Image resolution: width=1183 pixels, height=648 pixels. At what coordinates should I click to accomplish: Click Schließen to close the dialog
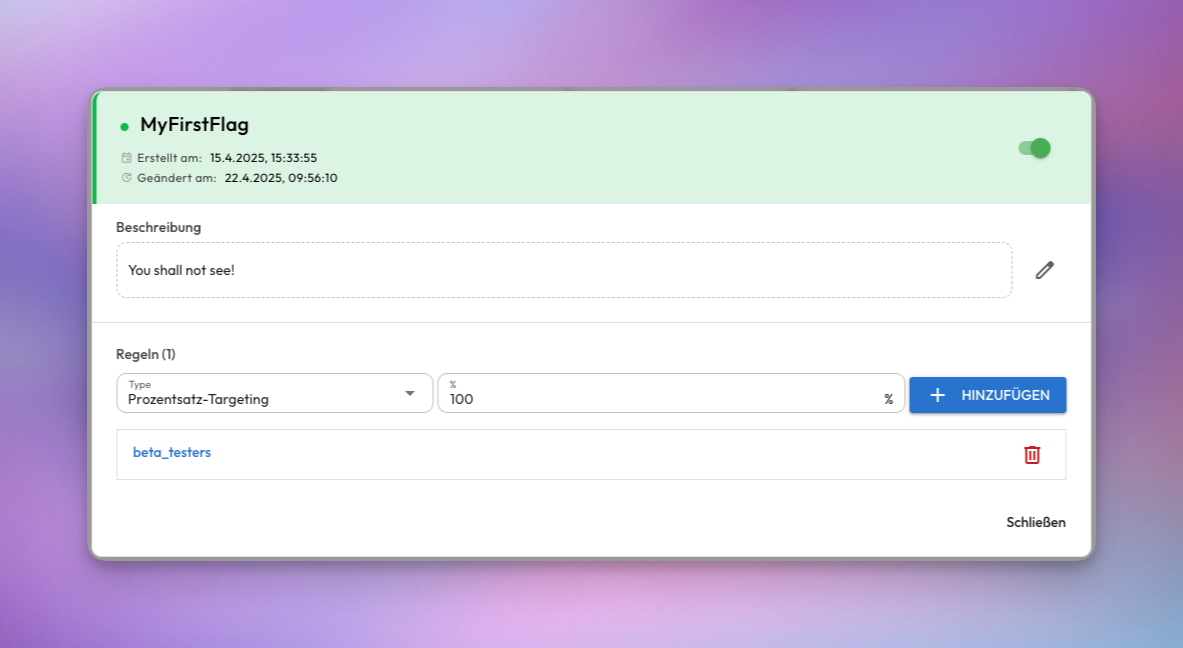pyautogui.click(x=1035, y=521)
